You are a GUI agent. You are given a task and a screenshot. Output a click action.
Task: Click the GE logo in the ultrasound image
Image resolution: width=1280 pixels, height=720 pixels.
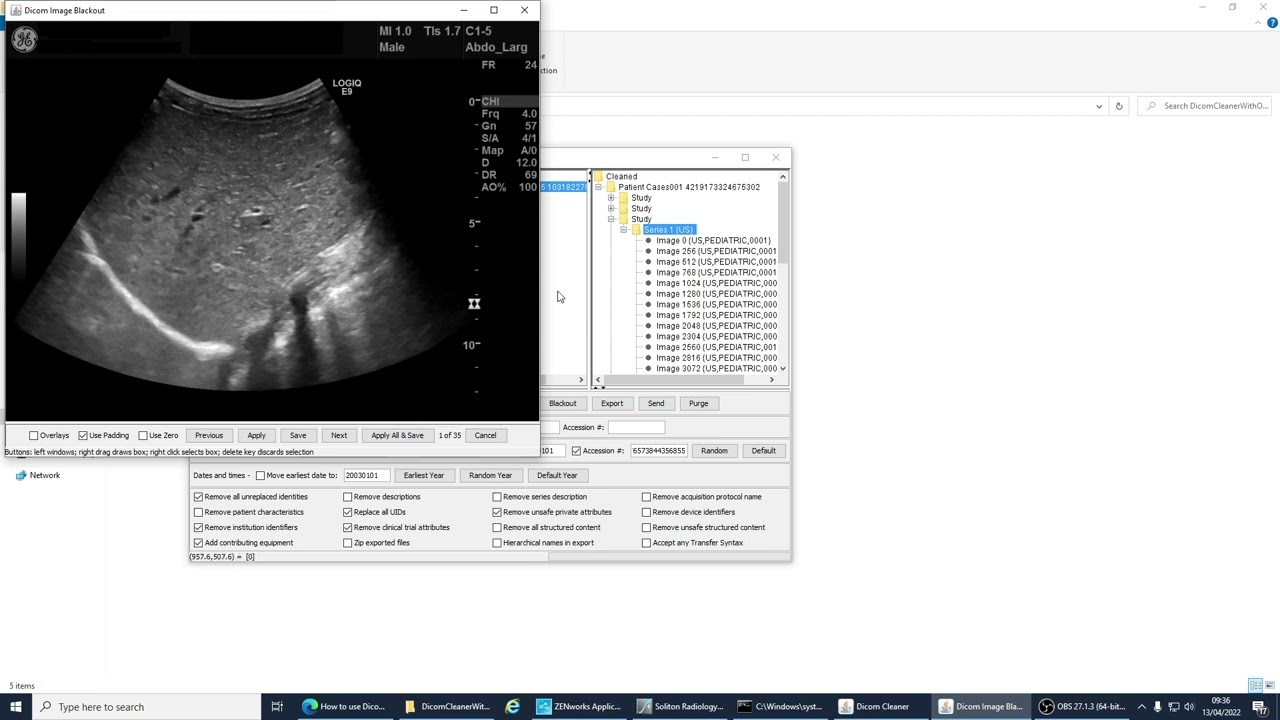click(24, 39)
